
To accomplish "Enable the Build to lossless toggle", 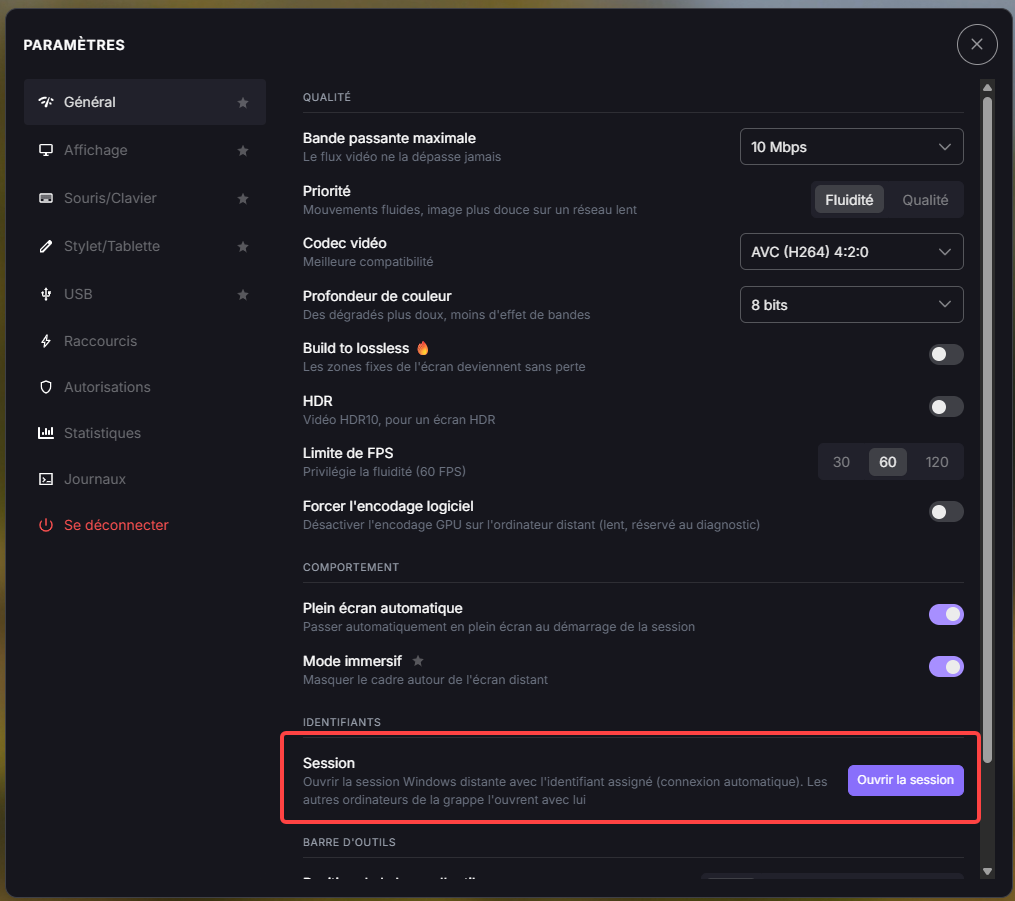I will tap(946, 354).
